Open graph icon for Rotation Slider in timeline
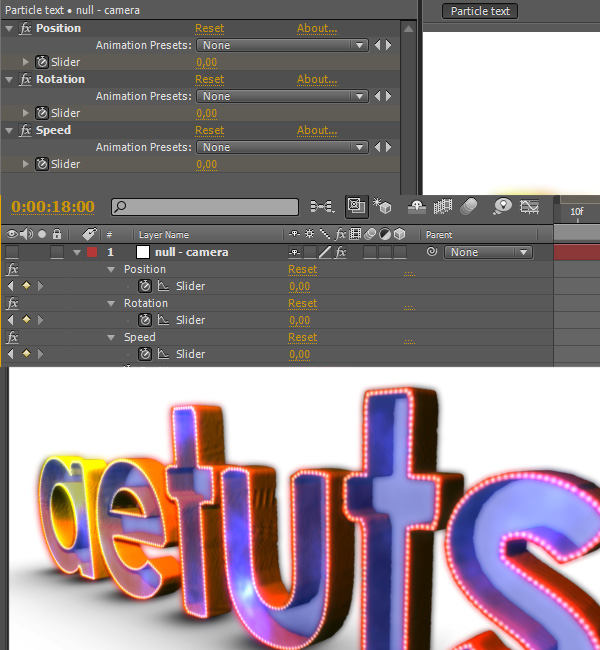This screenshot has width=600, height=650. pyautogui.click(x=163, y=320)
